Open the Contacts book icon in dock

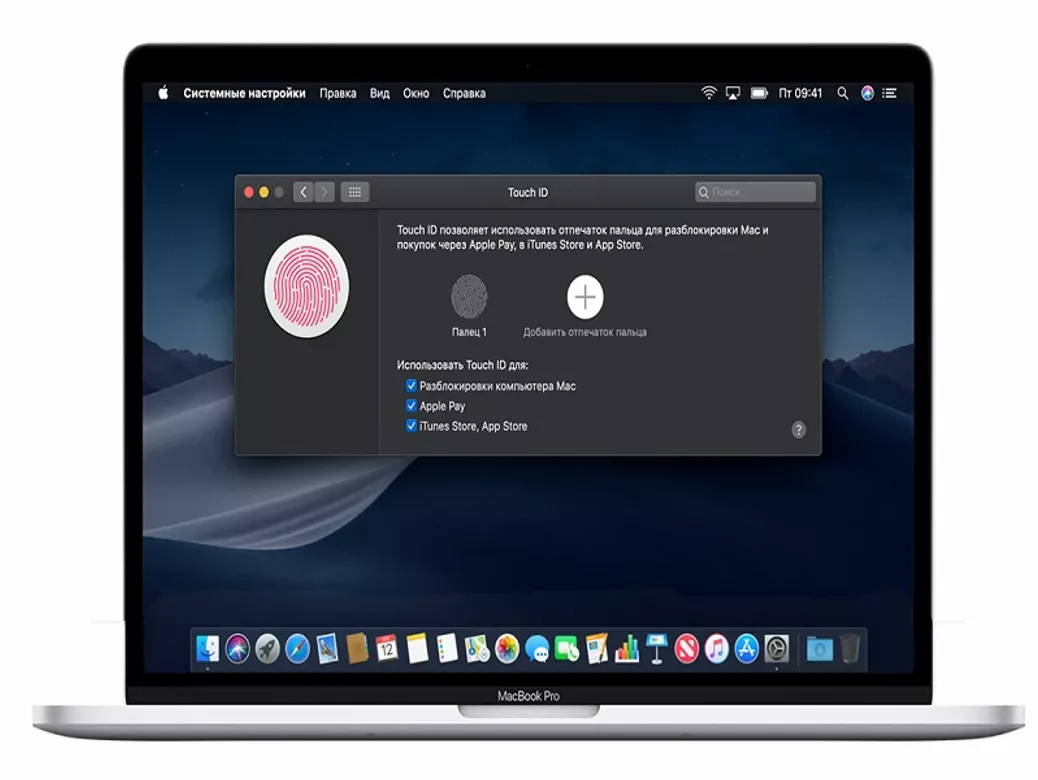[x=357, y=648]
